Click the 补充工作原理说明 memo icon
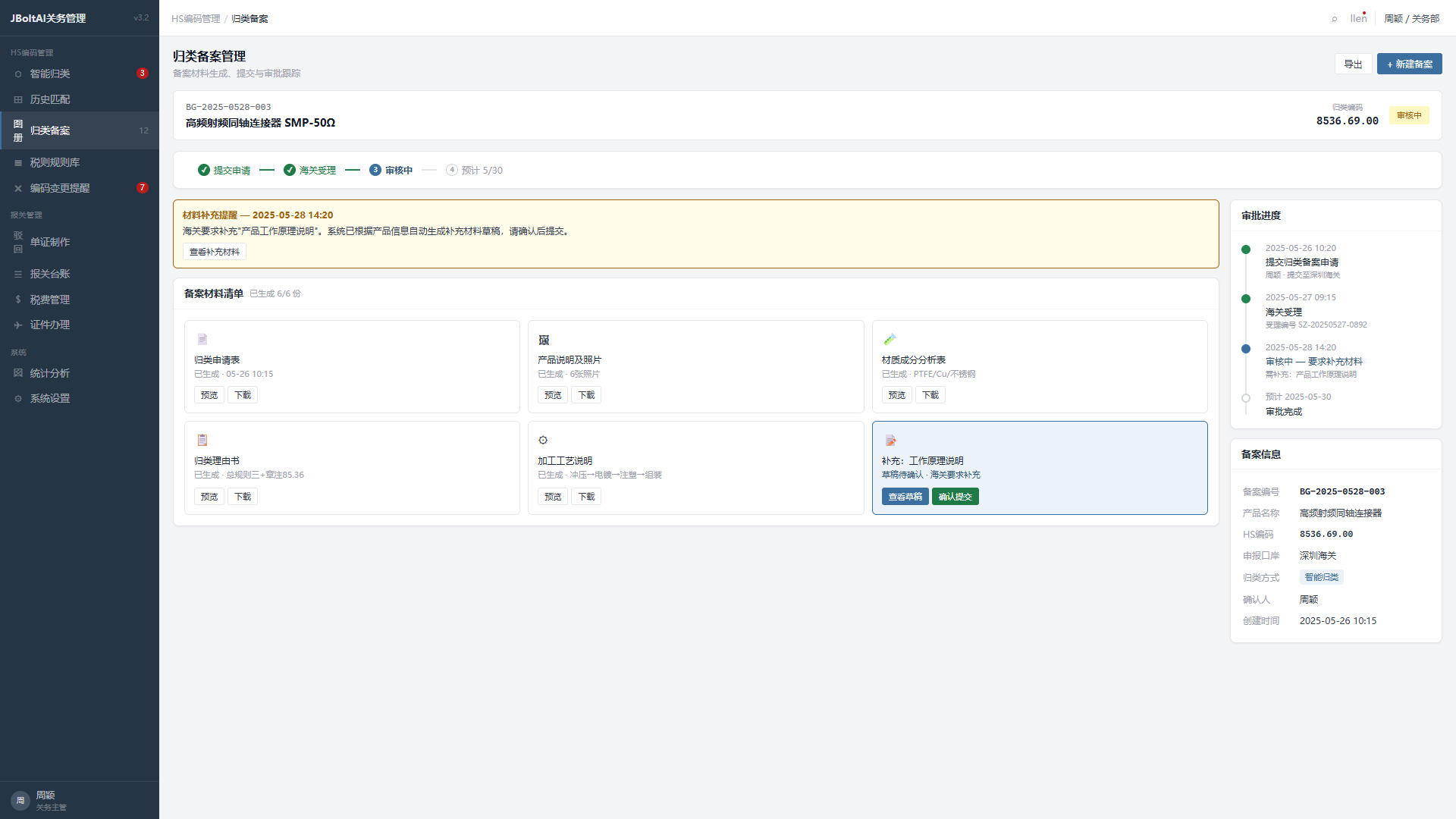This screenshot has width=1456, height=819. coord(890,441)
